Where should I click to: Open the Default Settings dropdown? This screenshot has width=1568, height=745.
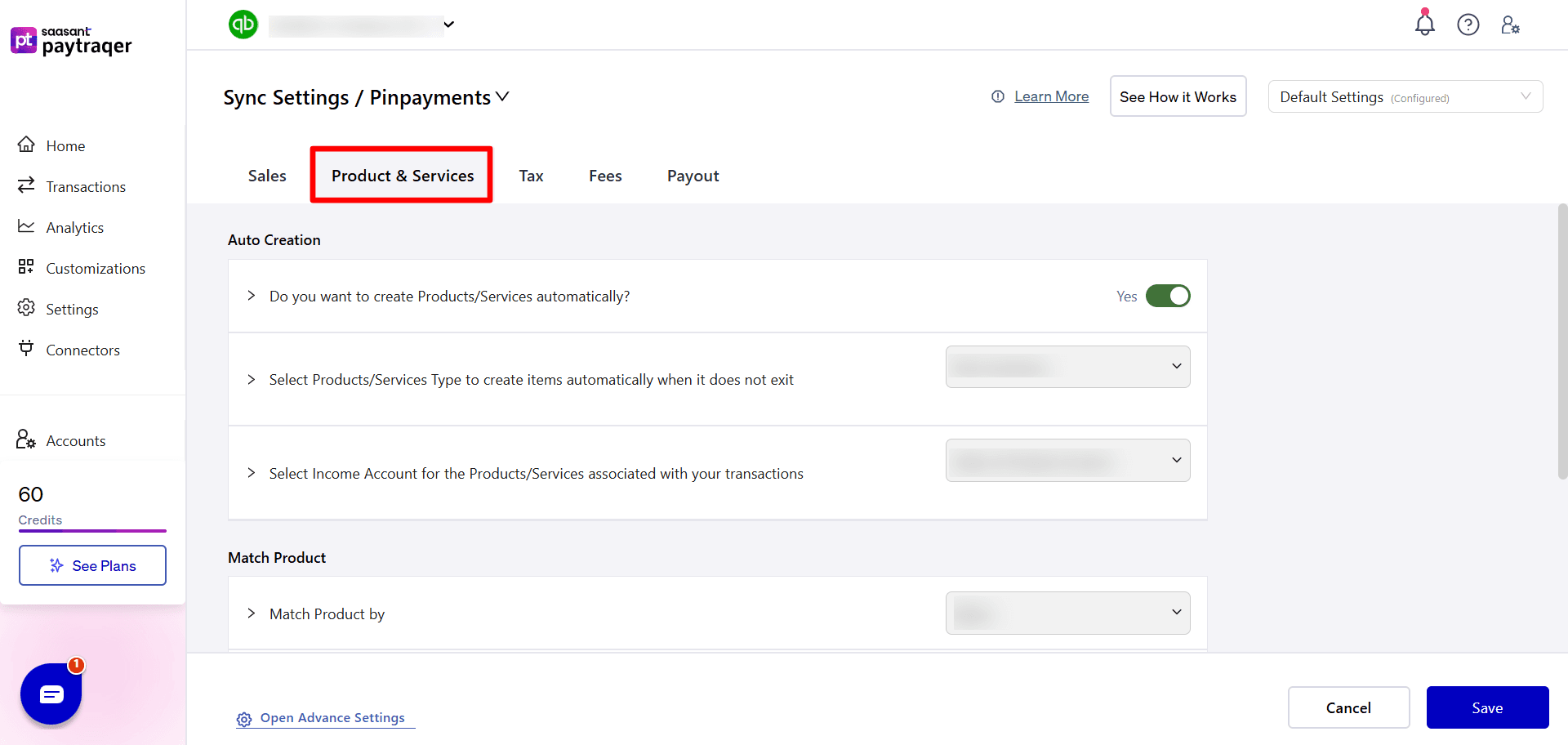coord(1405,96)
